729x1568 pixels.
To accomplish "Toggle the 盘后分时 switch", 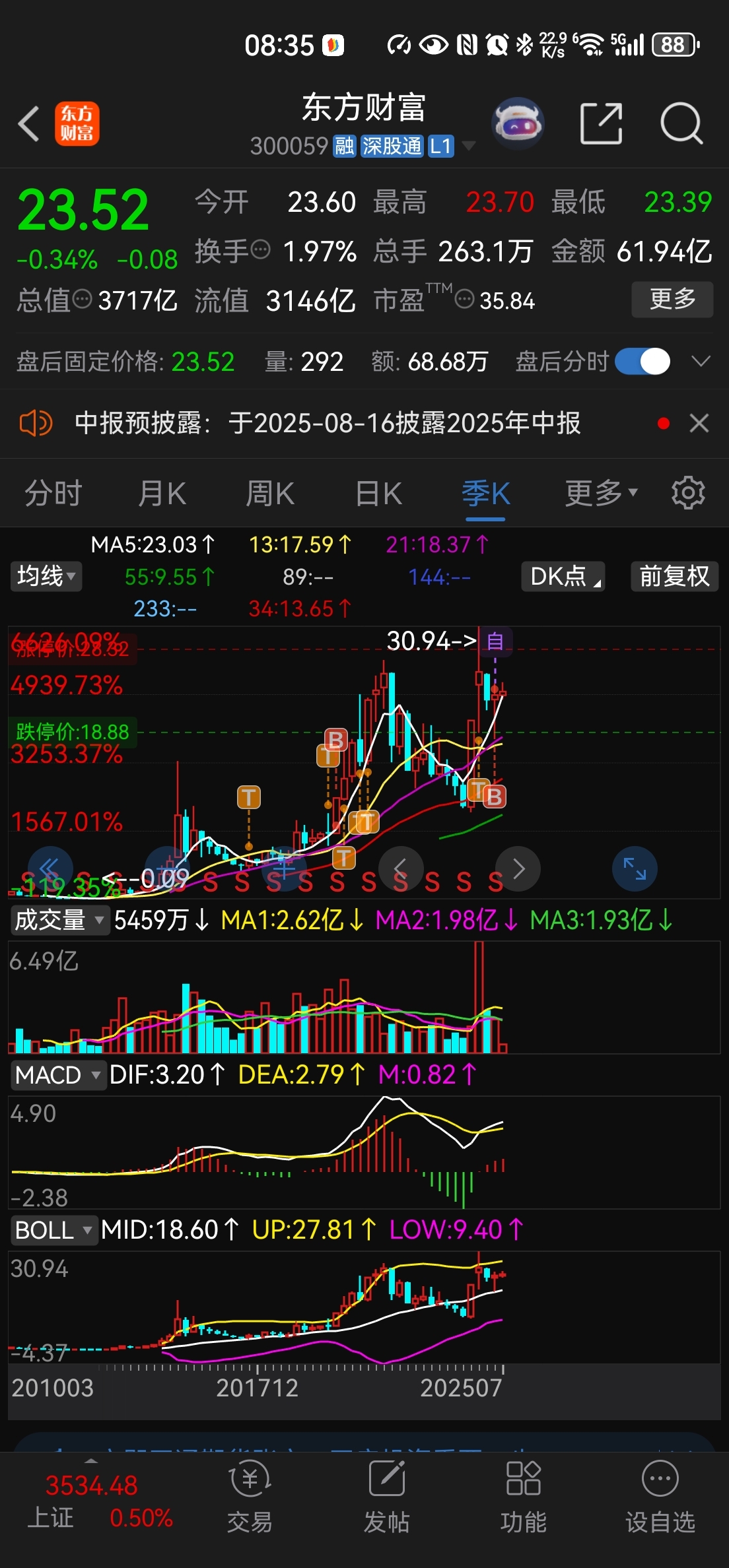I will tap(642, 362).
